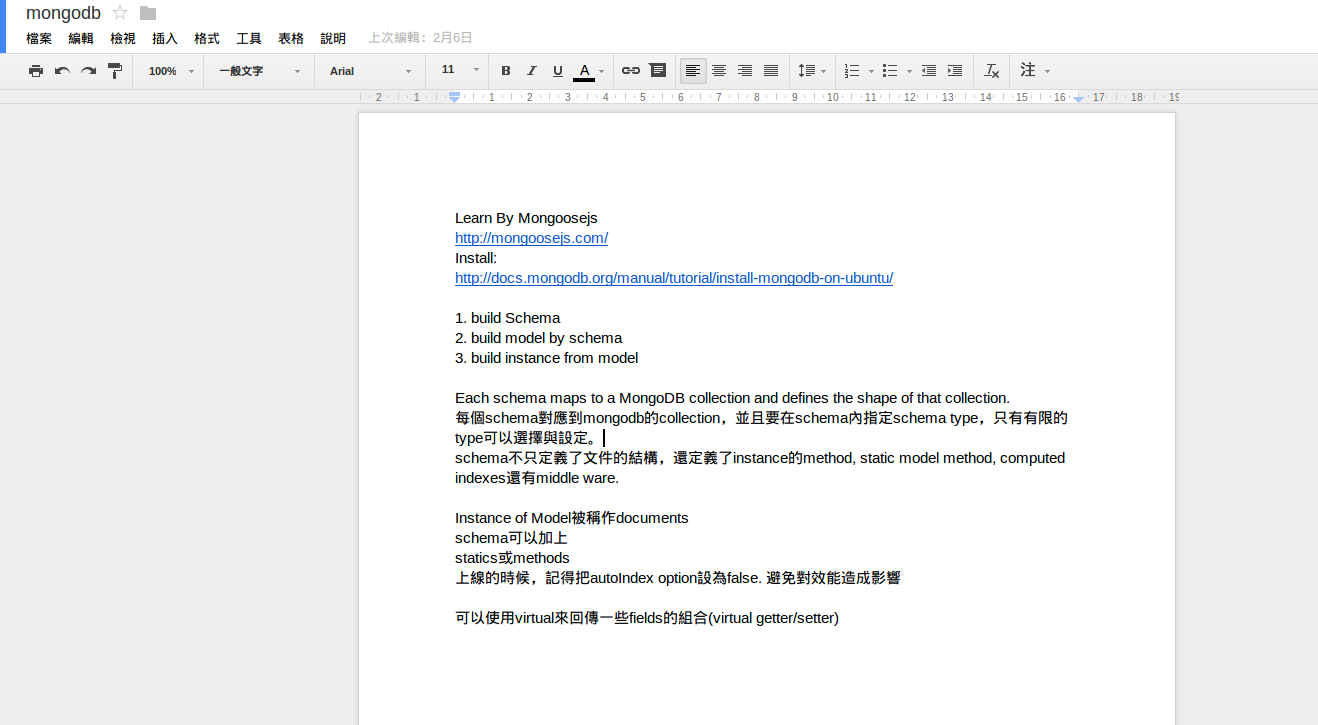The width and height of the screenshot is (1318, 725).
Task: Enable center alignment
Action: pos(718,71)
